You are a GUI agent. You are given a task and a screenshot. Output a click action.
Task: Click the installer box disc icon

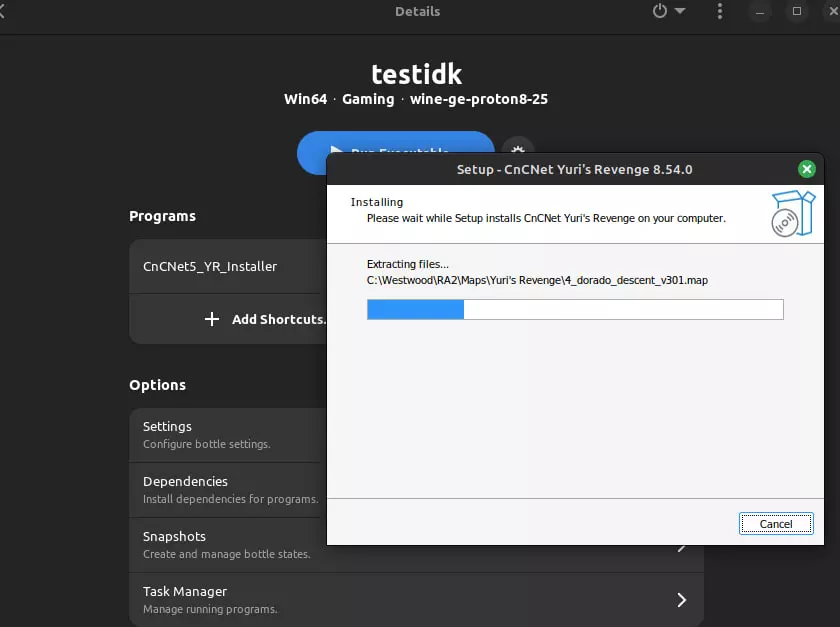click(793, 213)
